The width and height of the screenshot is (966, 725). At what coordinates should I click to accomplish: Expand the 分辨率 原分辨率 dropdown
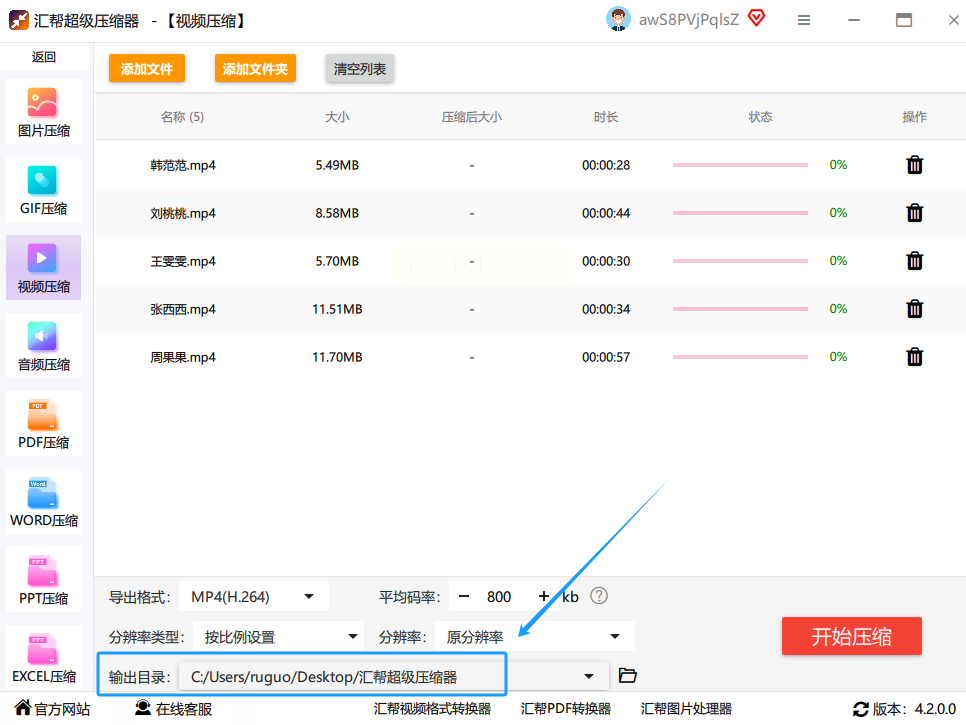coord(533,637)
